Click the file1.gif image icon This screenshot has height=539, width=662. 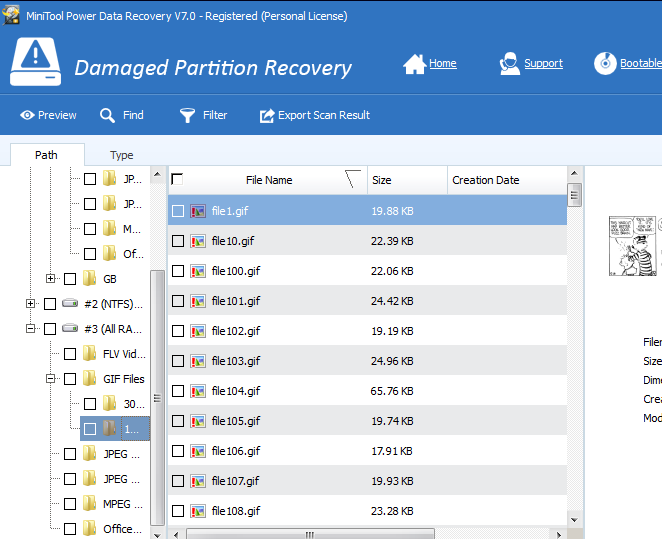[198, 211]
